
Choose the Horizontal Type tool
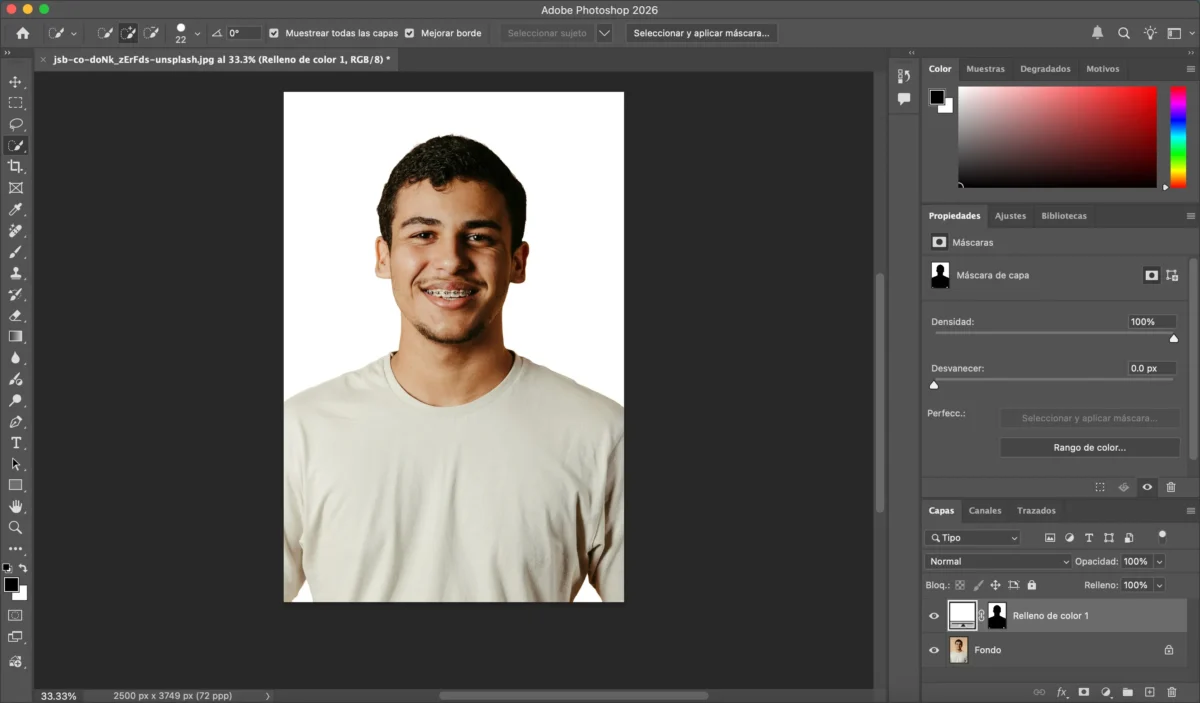pyautogui.click(x=16, y=441)
